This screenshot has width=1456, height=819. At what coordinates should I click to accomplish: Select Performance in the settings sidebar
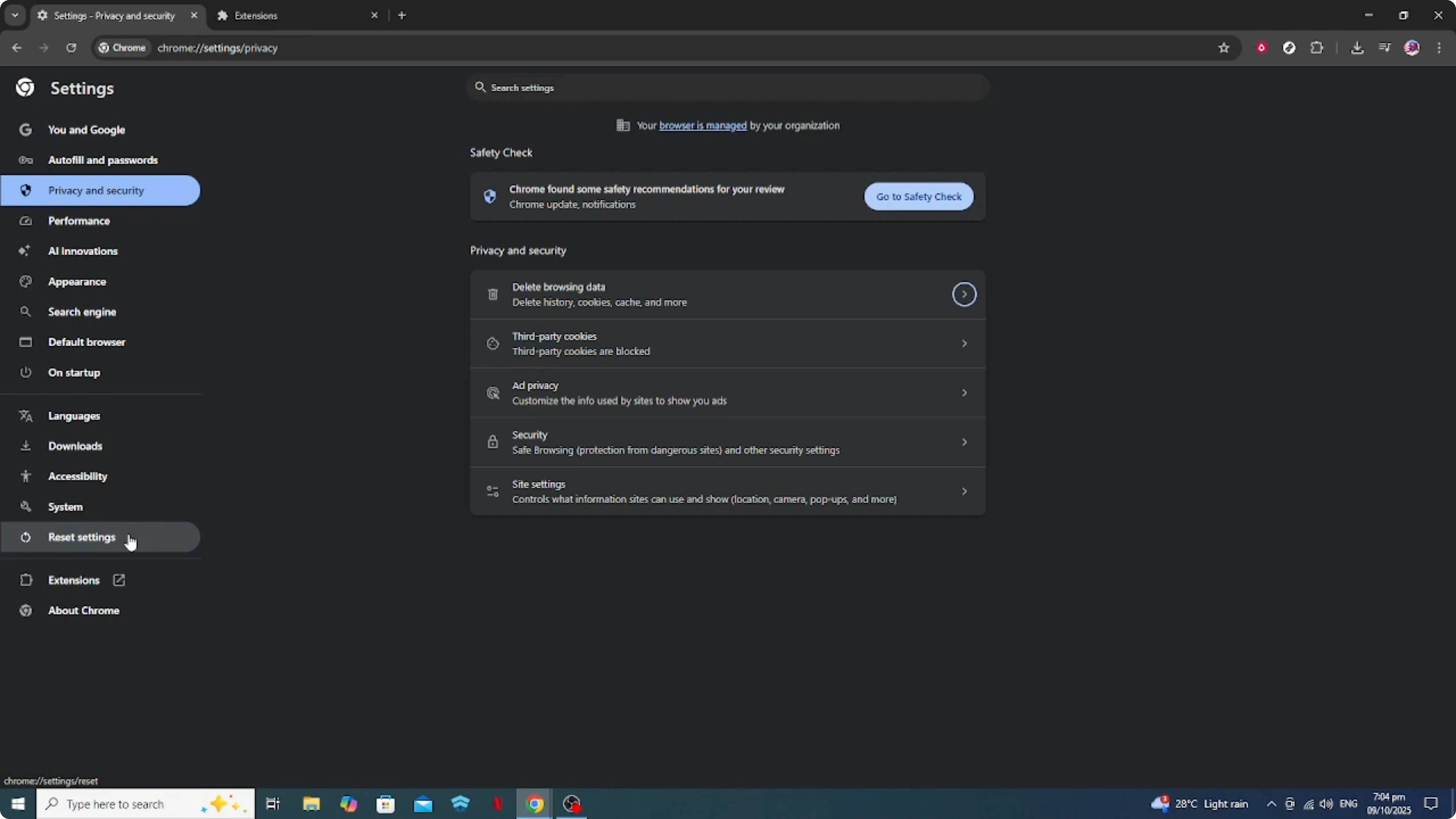pos(80,220)
